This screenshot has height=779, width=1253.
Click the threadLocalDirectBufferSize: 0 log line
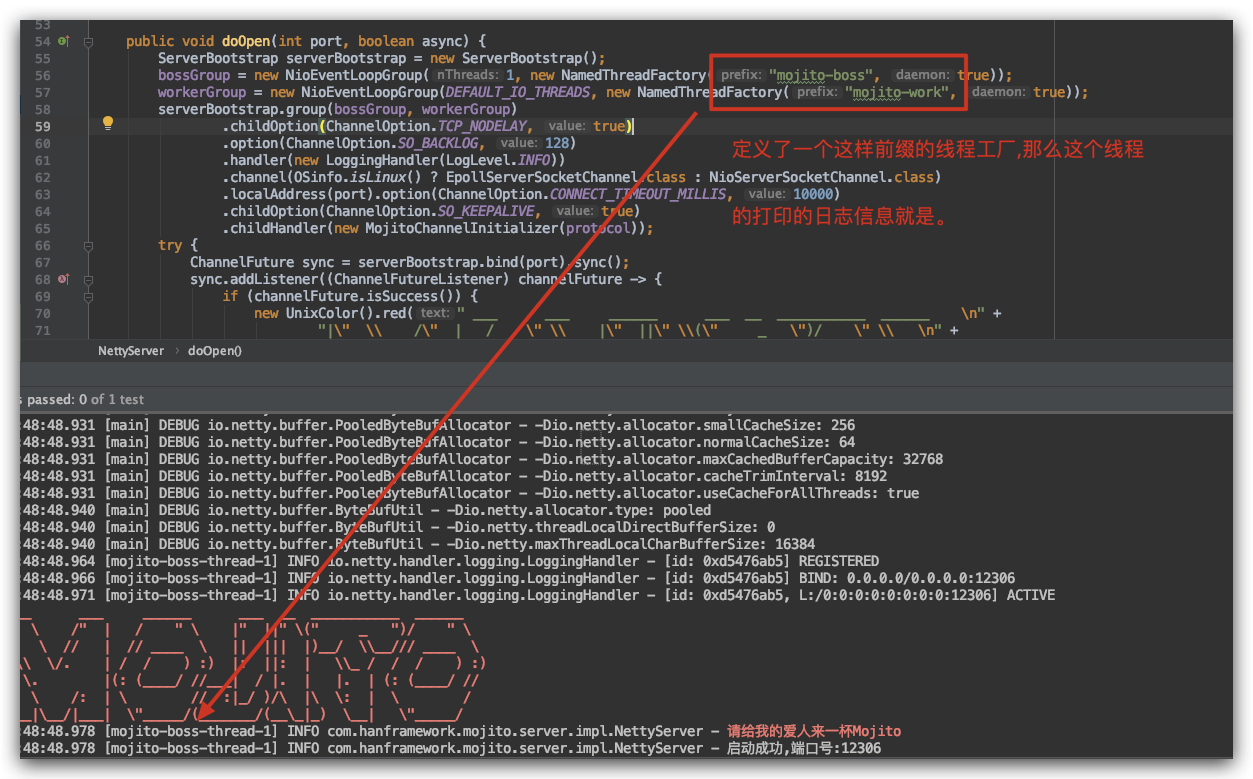(398, 527)
